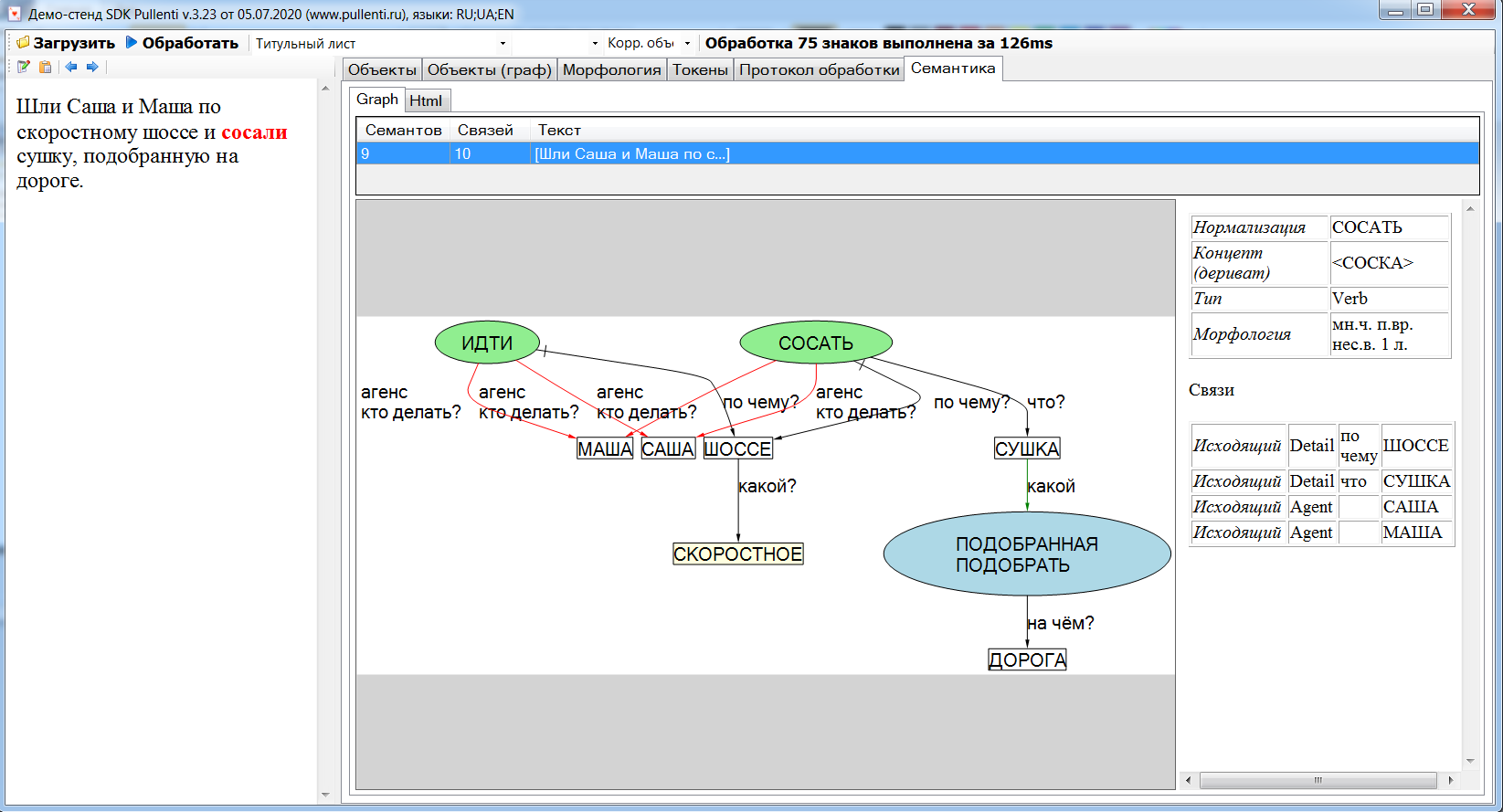Open the Протокол обработки tab
Image resolution: width=1503 pixels, height=812 pixels.
click(x=819, y=69)
